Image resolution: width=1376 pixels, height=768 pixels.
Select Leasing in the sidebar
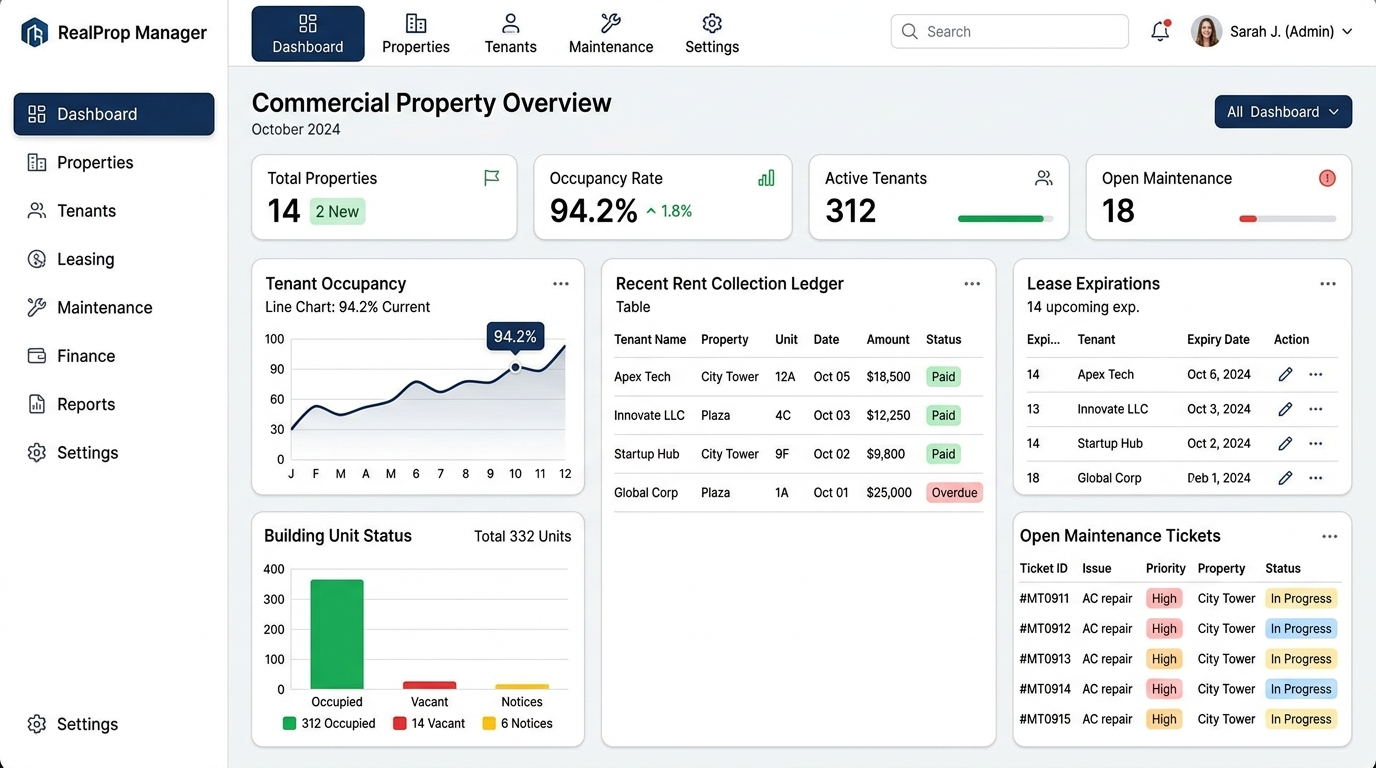click(x=114, y=259)
